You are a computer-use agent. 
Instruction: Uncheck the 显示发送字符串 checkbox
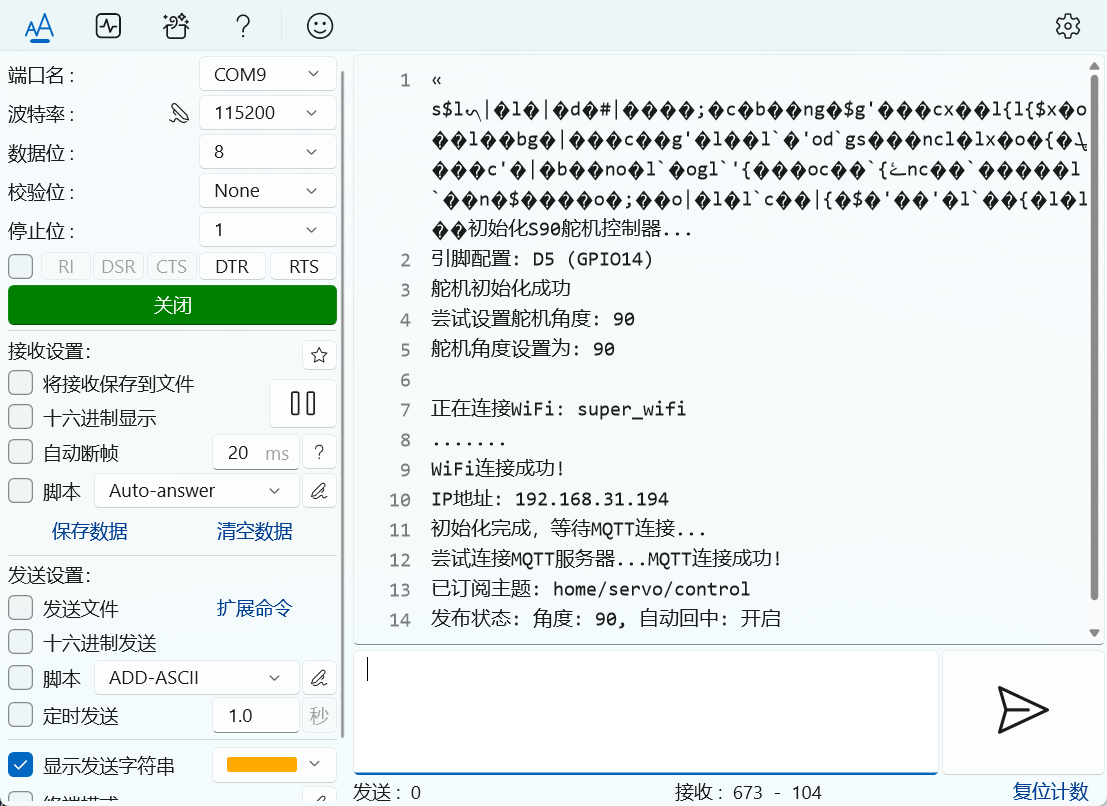(x=21, y=765)
